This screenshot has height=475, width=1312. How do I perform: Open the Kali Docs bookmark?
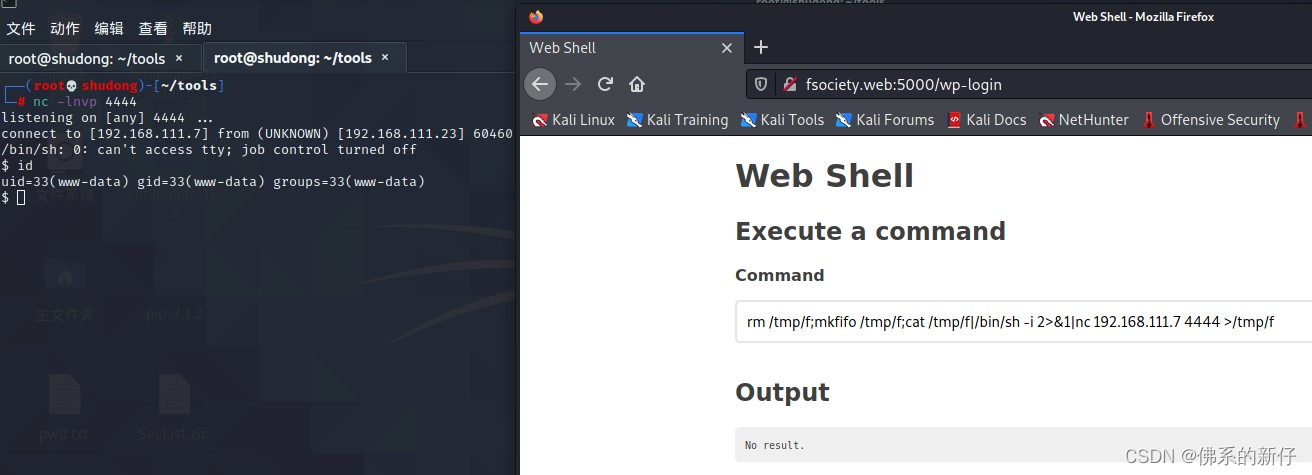[x=987, y=120]
